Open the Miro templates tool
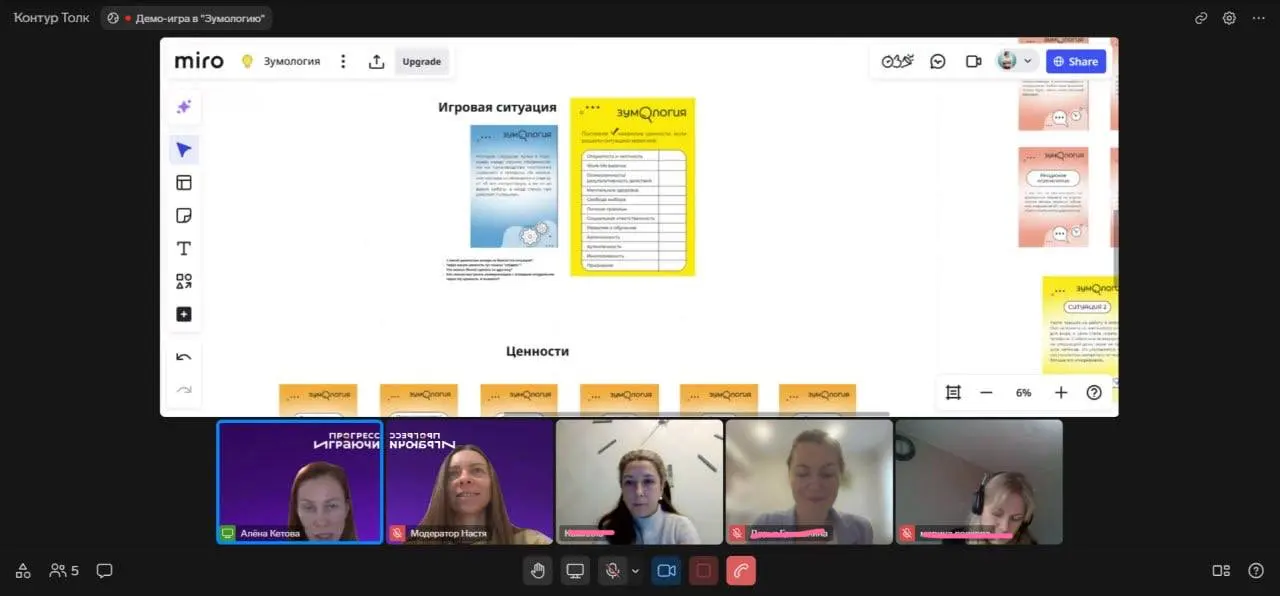This screenshot has width=1280, height=596. tap(184, 182)
